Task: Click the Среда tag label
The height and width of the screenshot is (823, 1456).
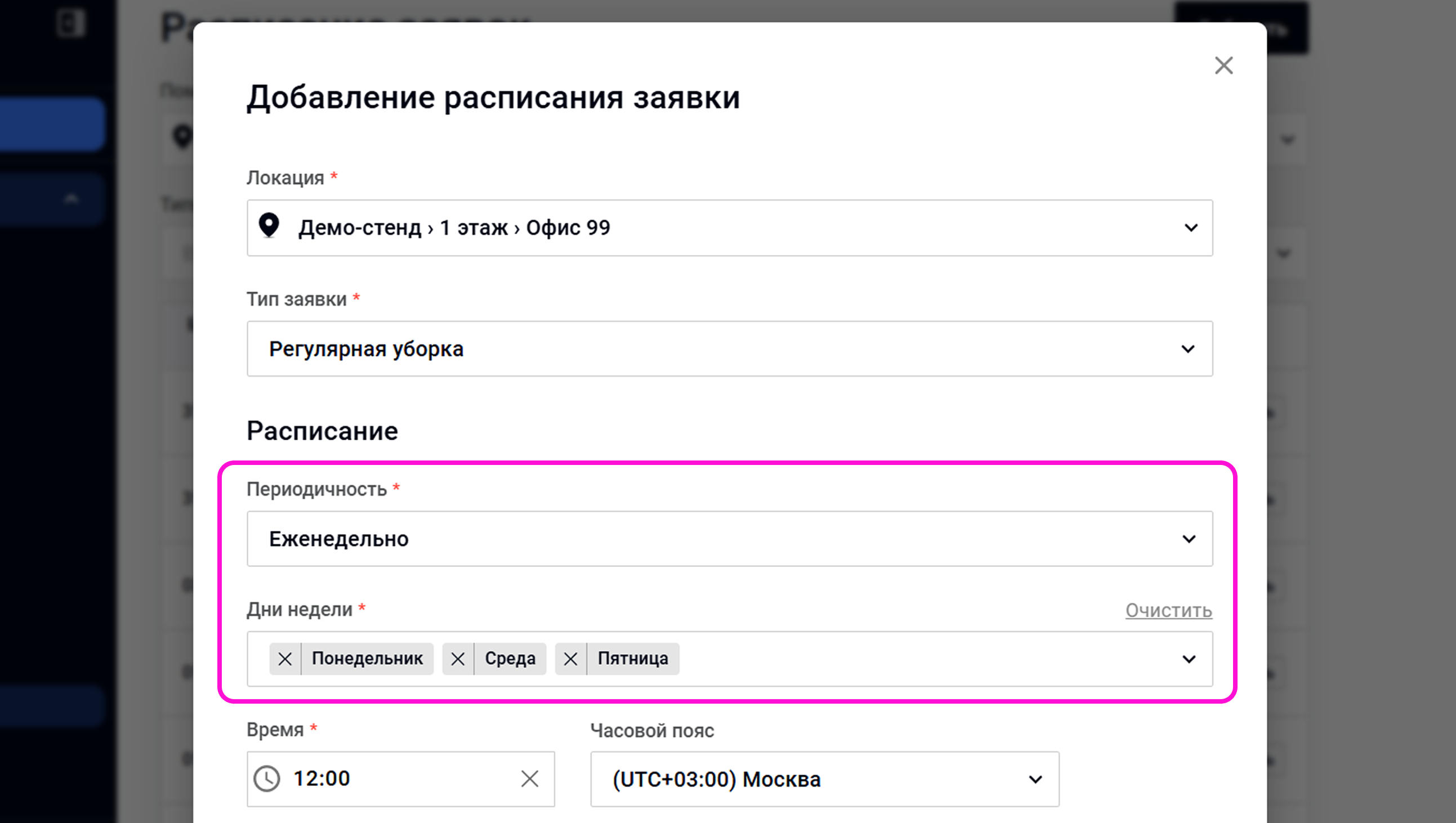Action: [511, 659]
